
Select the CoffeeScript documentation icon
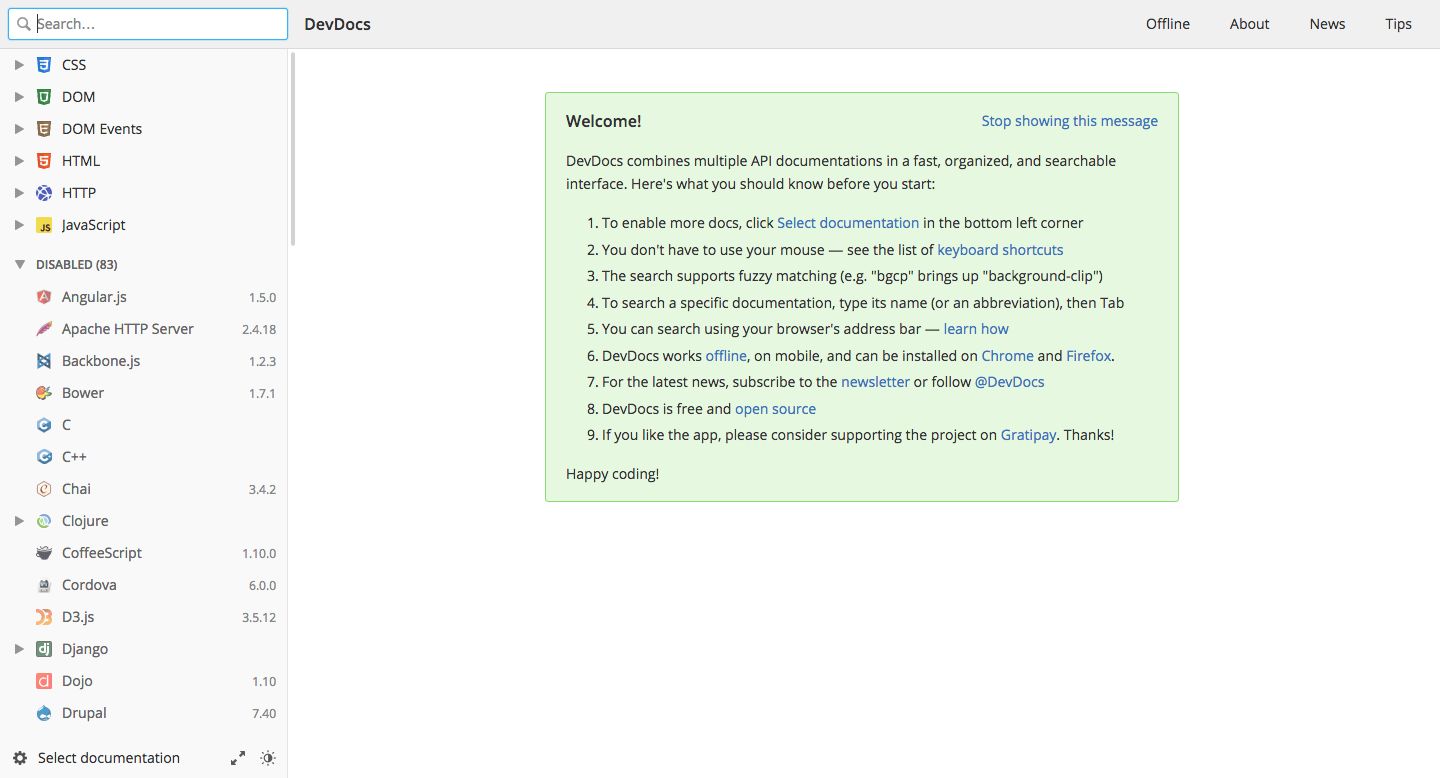[x=44, y=553]
